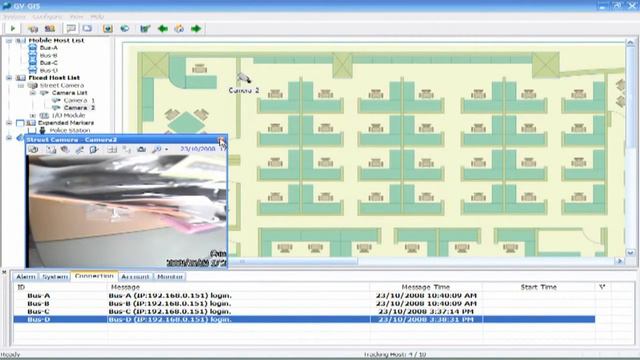Click the home map icon between the arrows
This screenshot has height=360, width=640.
[179, 29]
